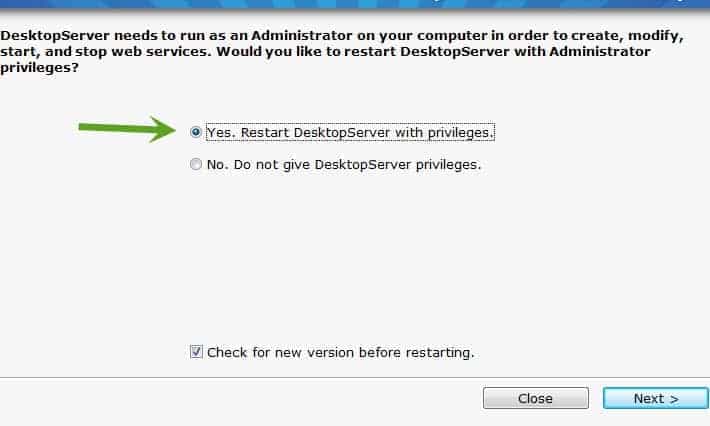Click the separator line above the buttons
Viewport: 710px width, 426px height.
[355, 378]
